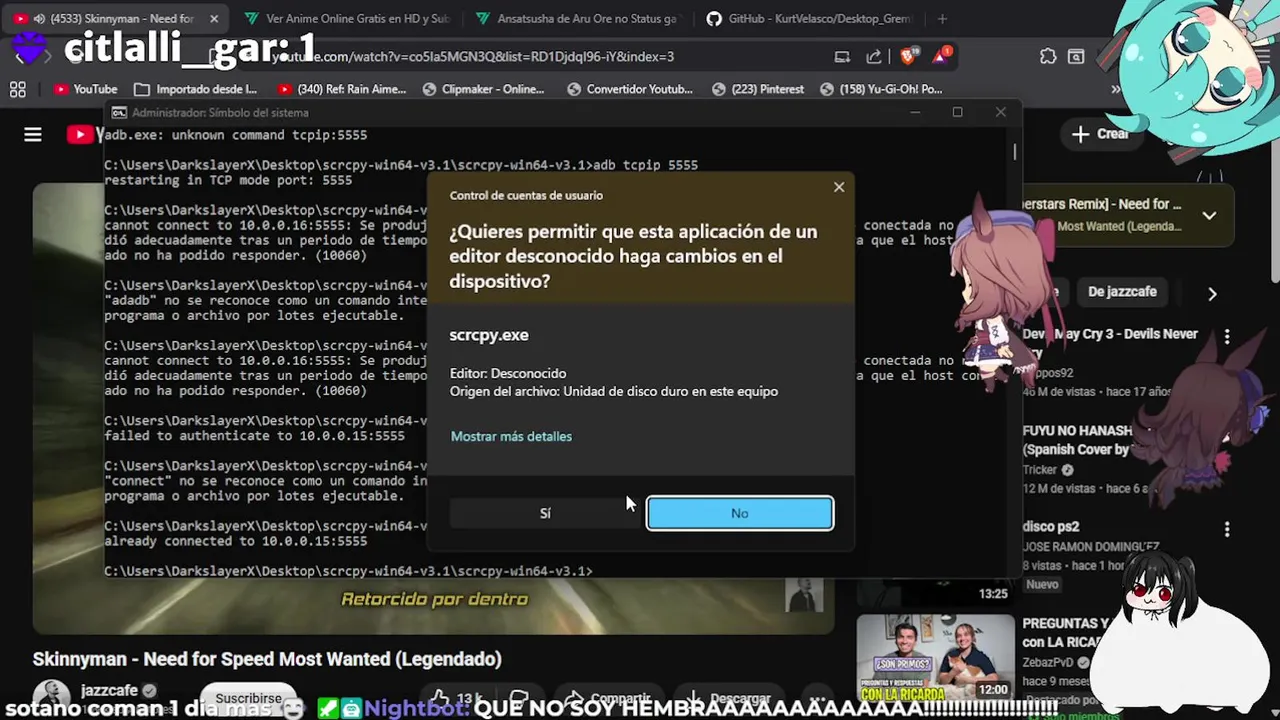Click the Skinnyman - Need for Speed video title
1280x720 pixels.
(x=267, y=659)
